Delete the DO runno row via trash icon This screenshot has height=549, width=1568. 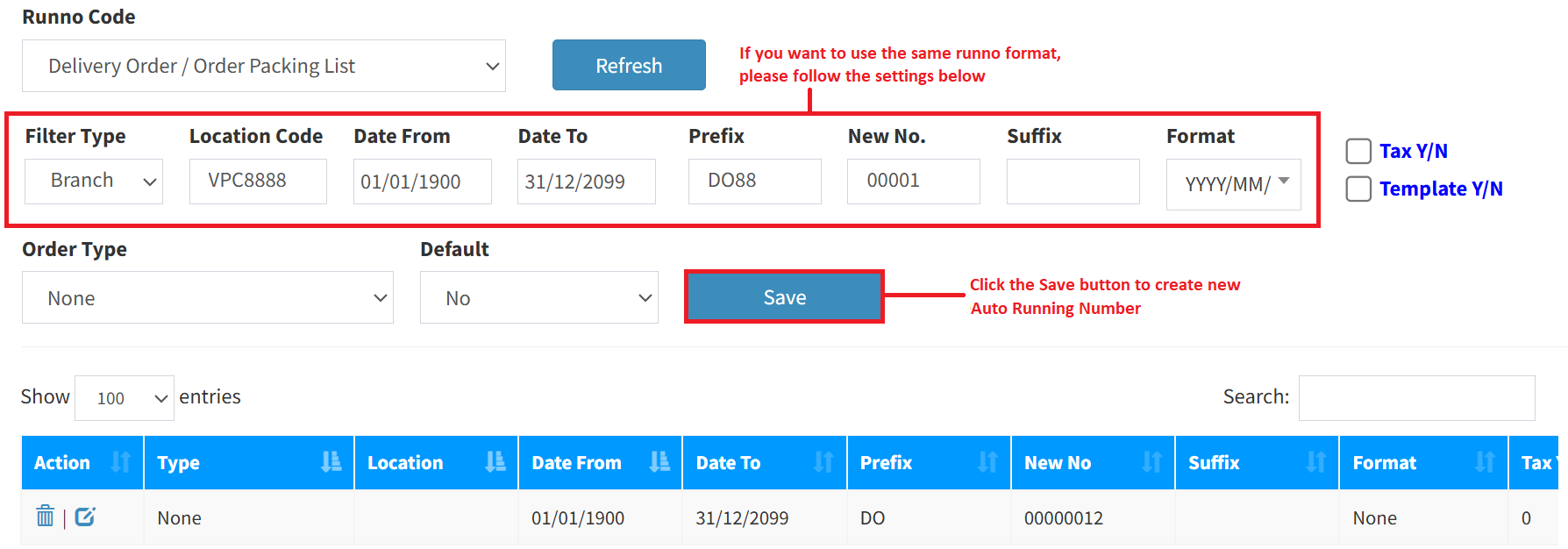point(46,517)
